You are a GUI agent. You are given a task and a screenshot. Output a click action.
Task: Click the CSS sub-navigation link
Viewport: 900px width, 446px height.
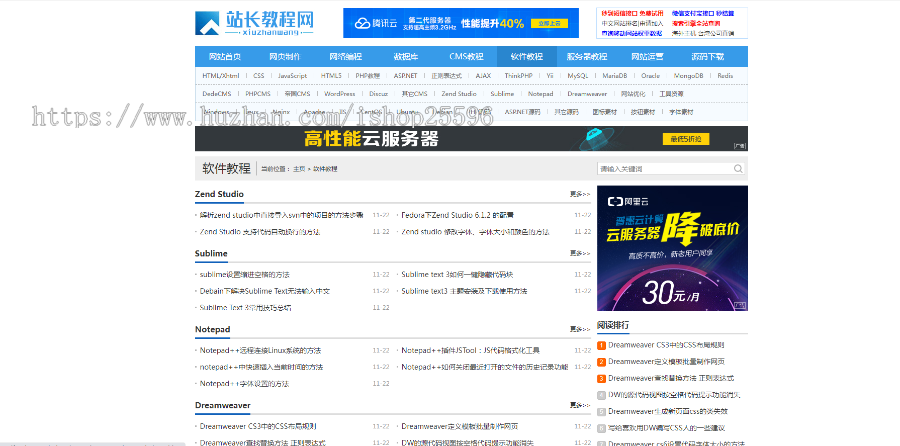[259, 76]
